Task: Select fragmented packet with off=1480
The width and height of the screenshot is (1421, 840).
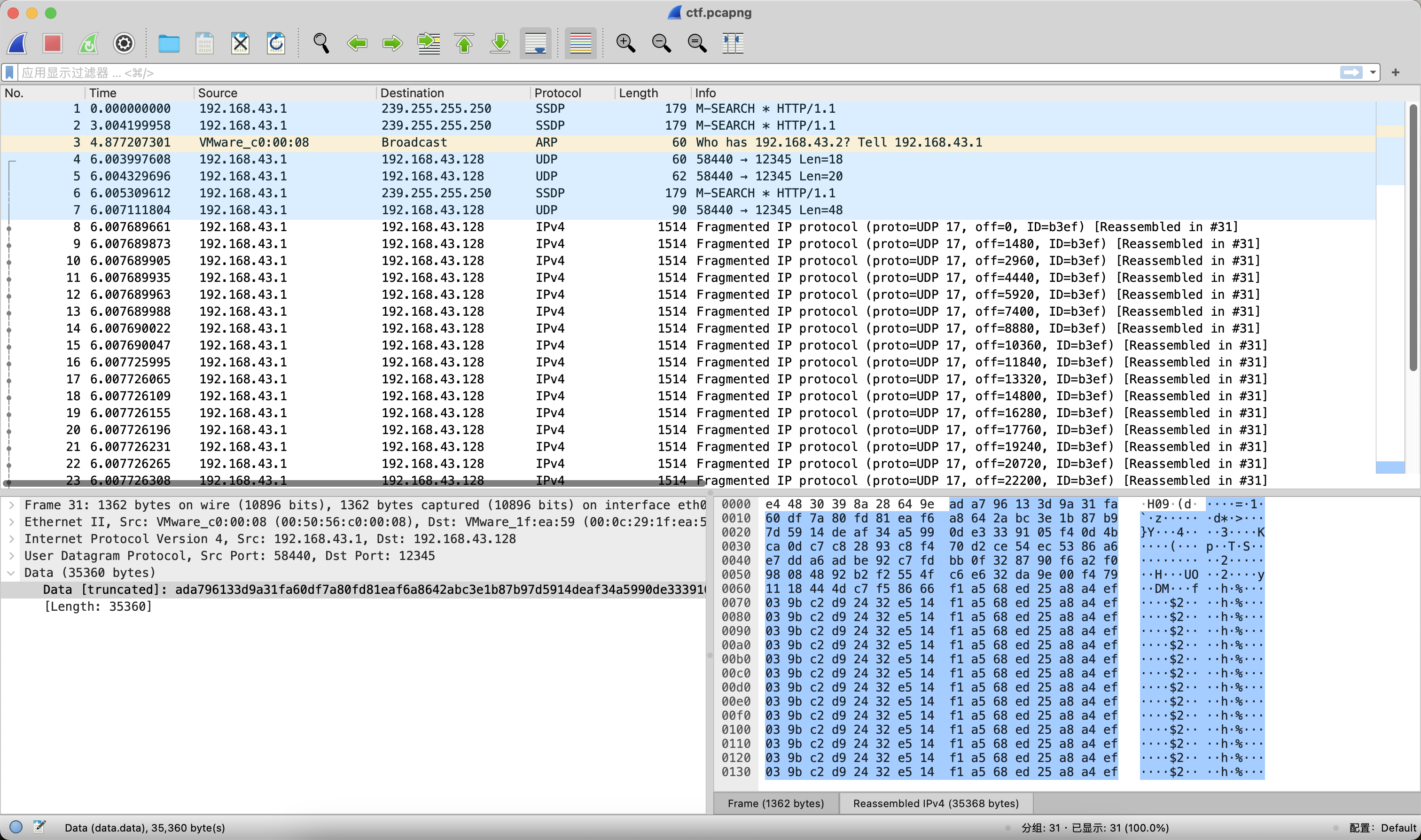Action: (688, 244)
